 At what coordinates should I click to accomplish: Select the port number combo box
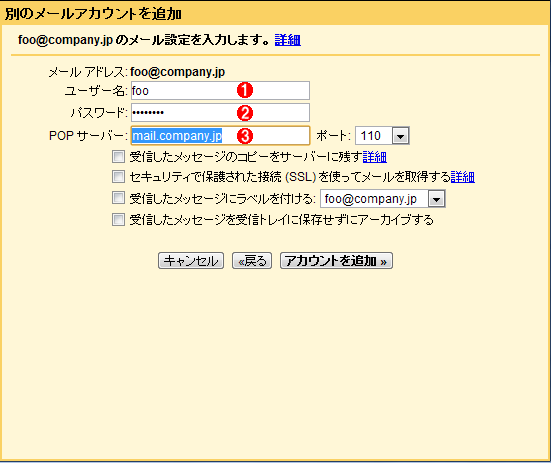[x=382, y=136]
